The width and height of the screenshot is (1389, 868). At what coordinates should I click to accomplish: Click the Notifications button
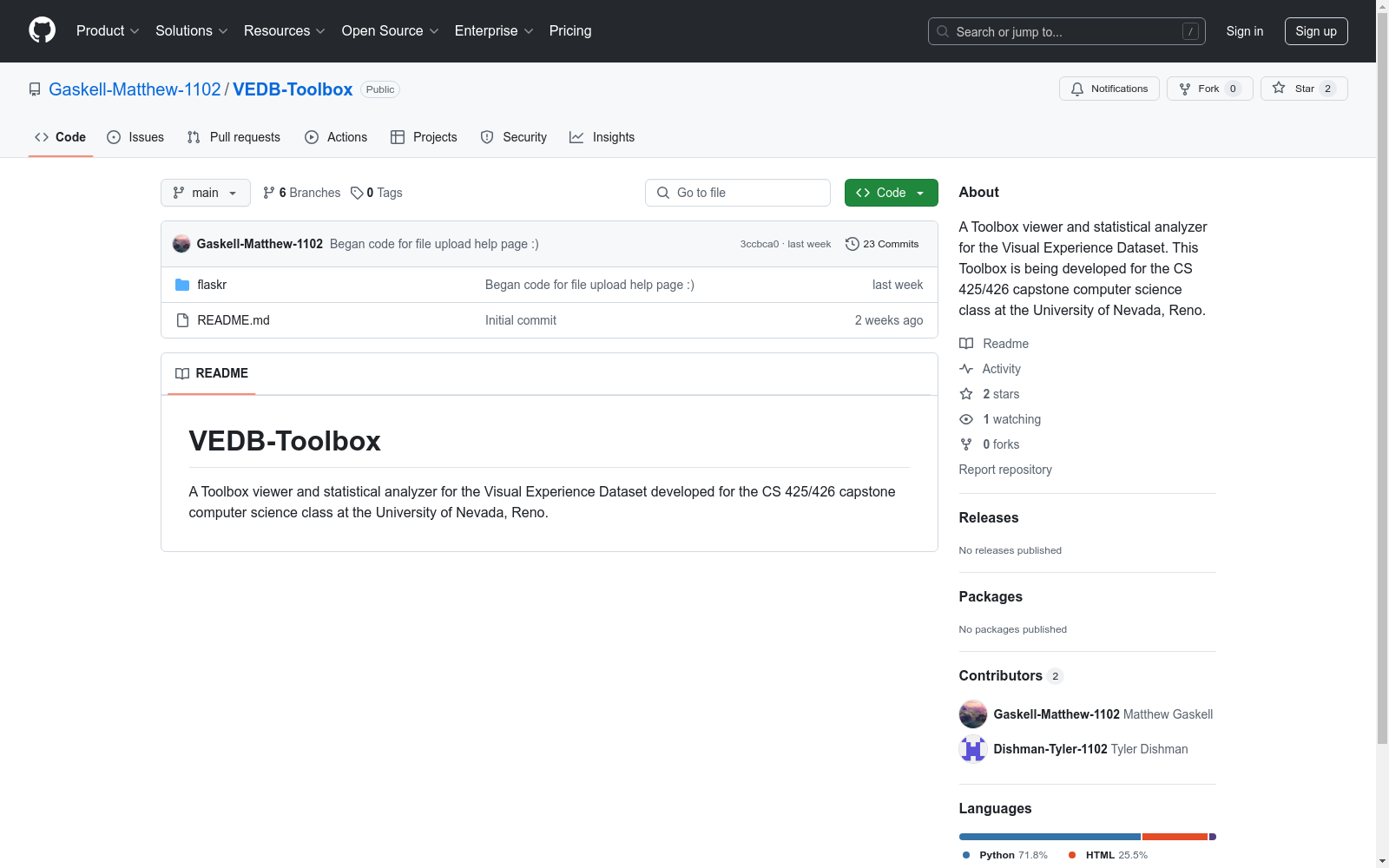pyautogui.click(x=1109, y=89)
